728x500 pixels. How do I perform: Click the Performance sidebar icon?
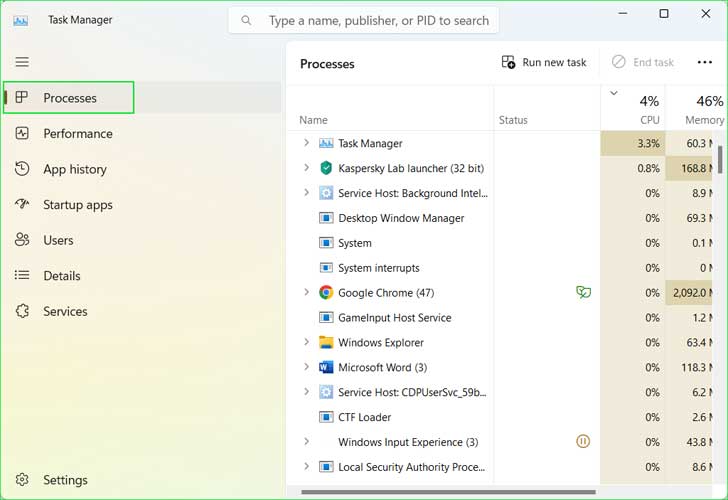tap(22, 133)
